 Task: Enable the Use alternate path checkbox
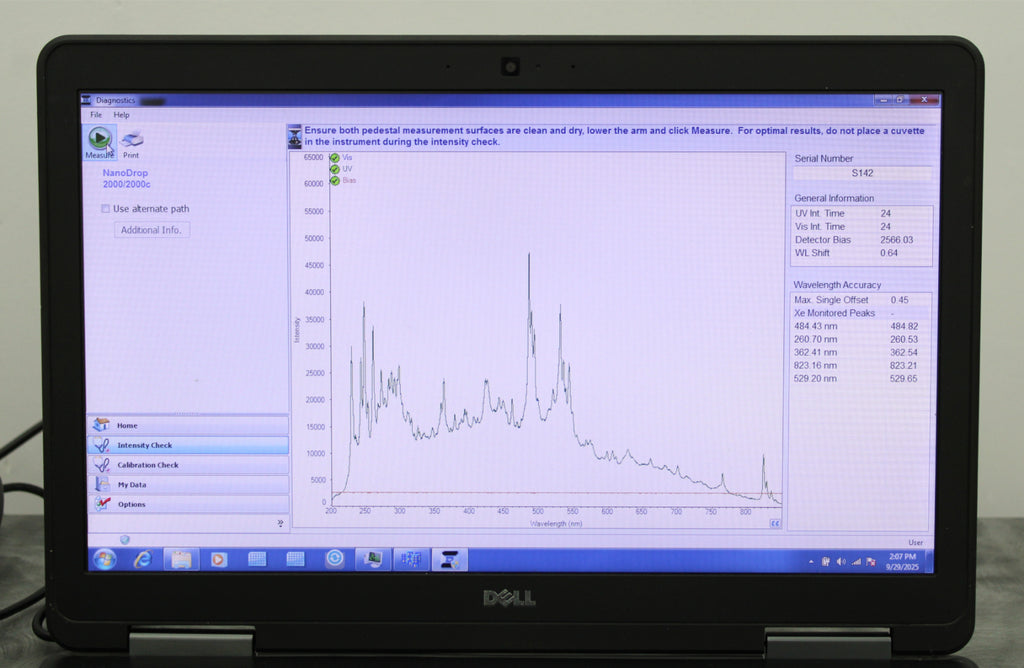tap(106, 209)
